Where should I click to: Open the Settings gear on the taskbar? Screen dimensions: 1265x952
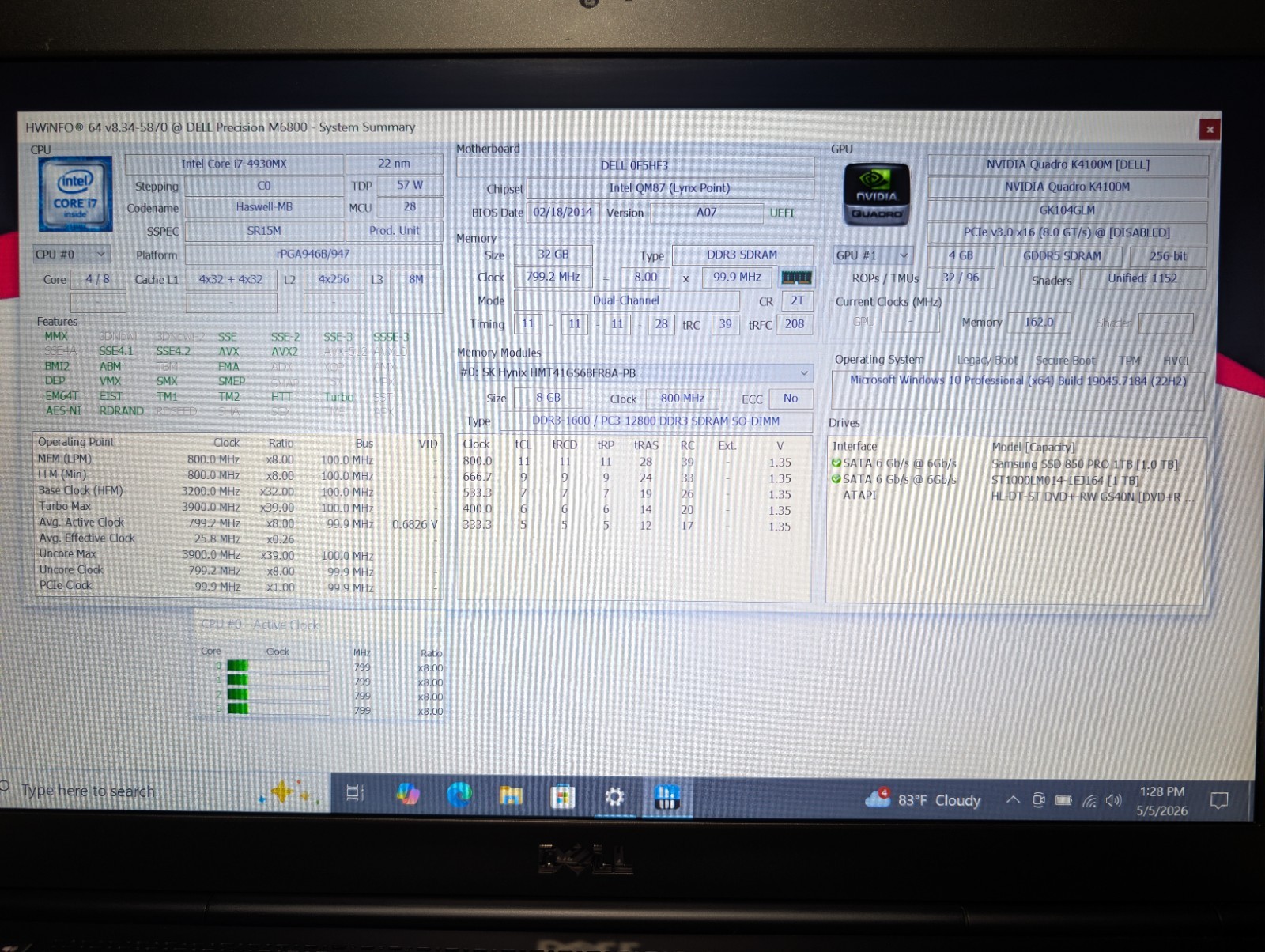tap(614, 797)
